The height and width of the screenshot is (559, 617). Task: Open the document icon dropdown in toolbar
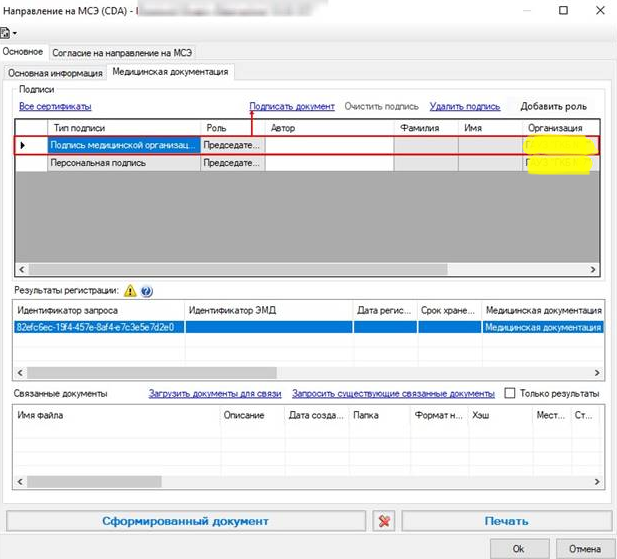pyautogui.click(x=9, y=33)
